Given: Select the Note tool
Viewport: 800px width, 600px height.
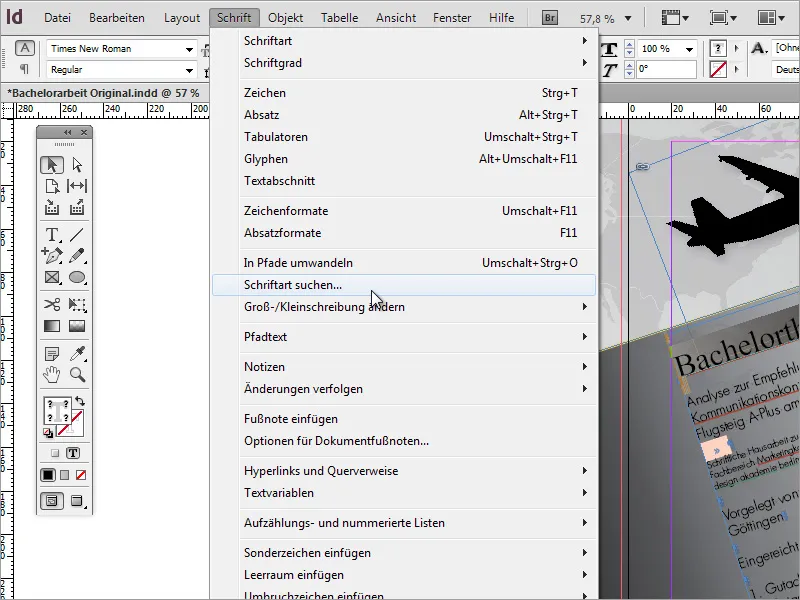Looking at the screenshot, I should click(52, 353).
